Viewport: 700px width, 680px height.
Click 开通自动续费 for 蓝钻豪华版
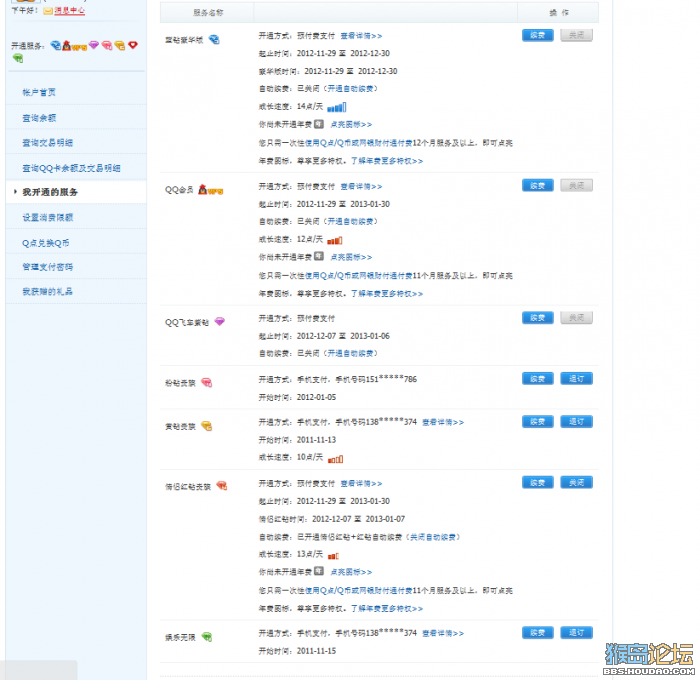click(x=350, y=89)
